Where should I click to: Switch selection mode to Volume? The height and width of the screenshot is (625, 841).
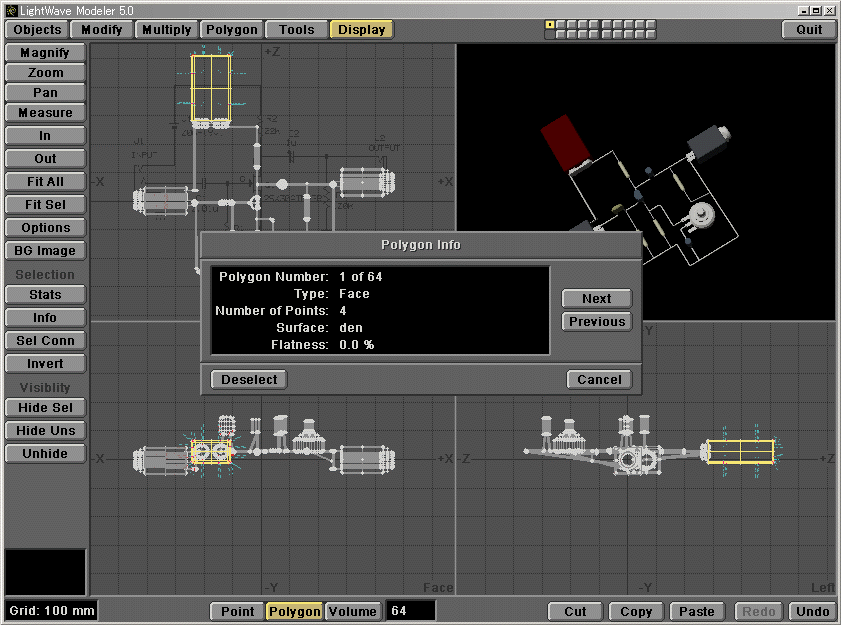click(352, 611)
